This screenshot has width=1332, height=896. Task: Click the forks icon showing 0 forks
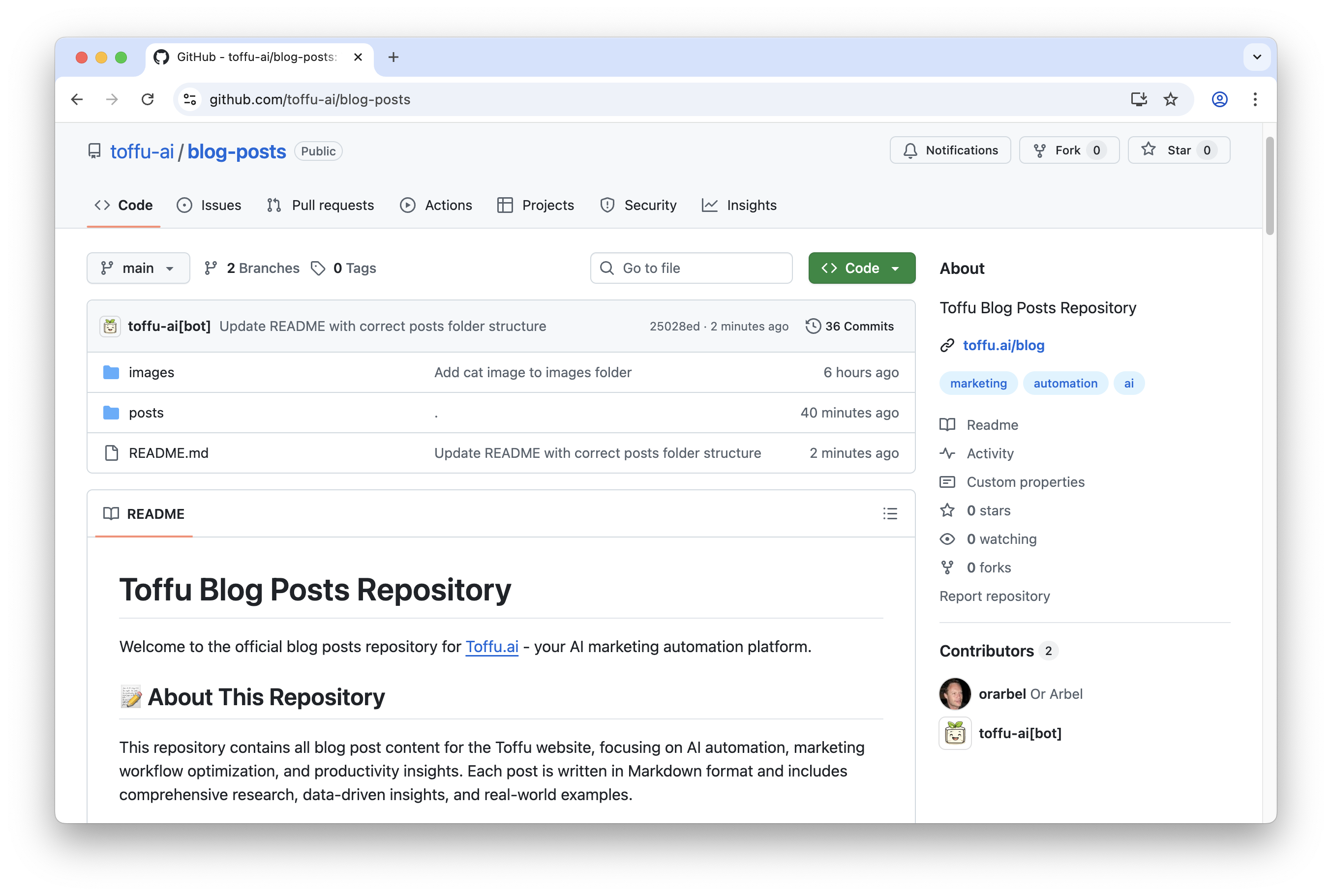tap(947, 567)
